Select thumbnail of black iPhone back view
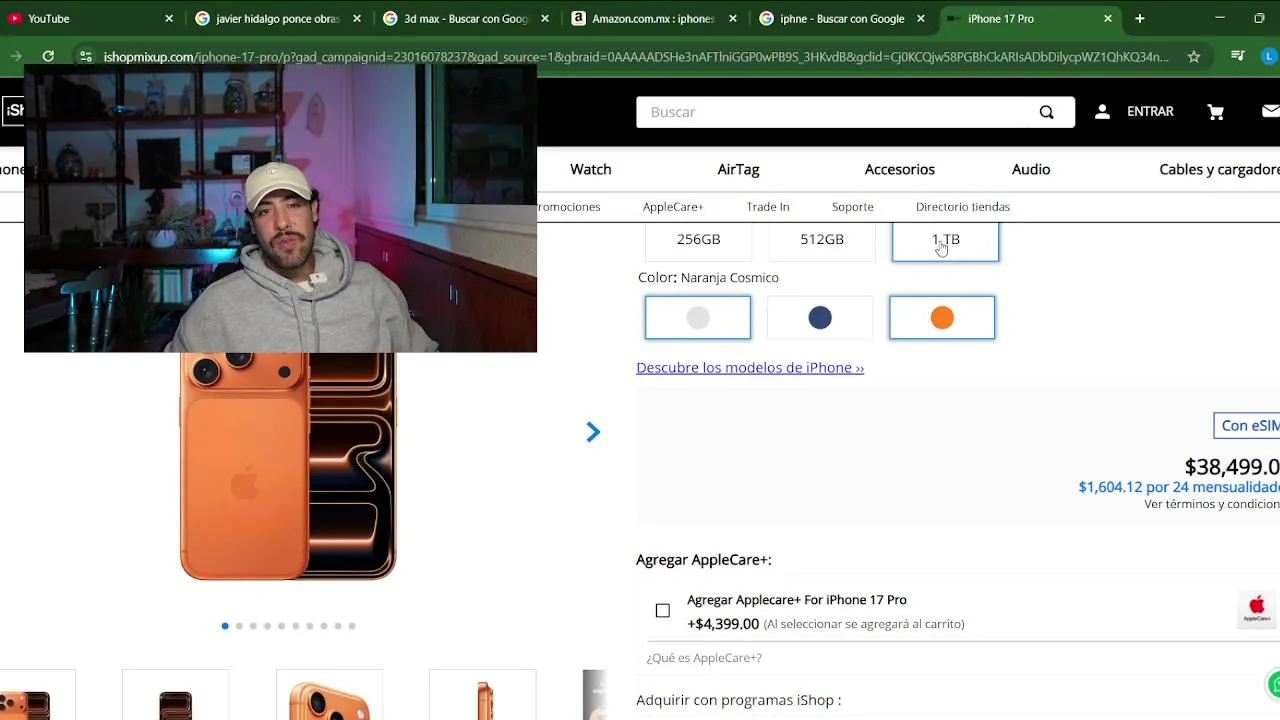Viewport: 1280px width, 720px height. pos(175,697)
